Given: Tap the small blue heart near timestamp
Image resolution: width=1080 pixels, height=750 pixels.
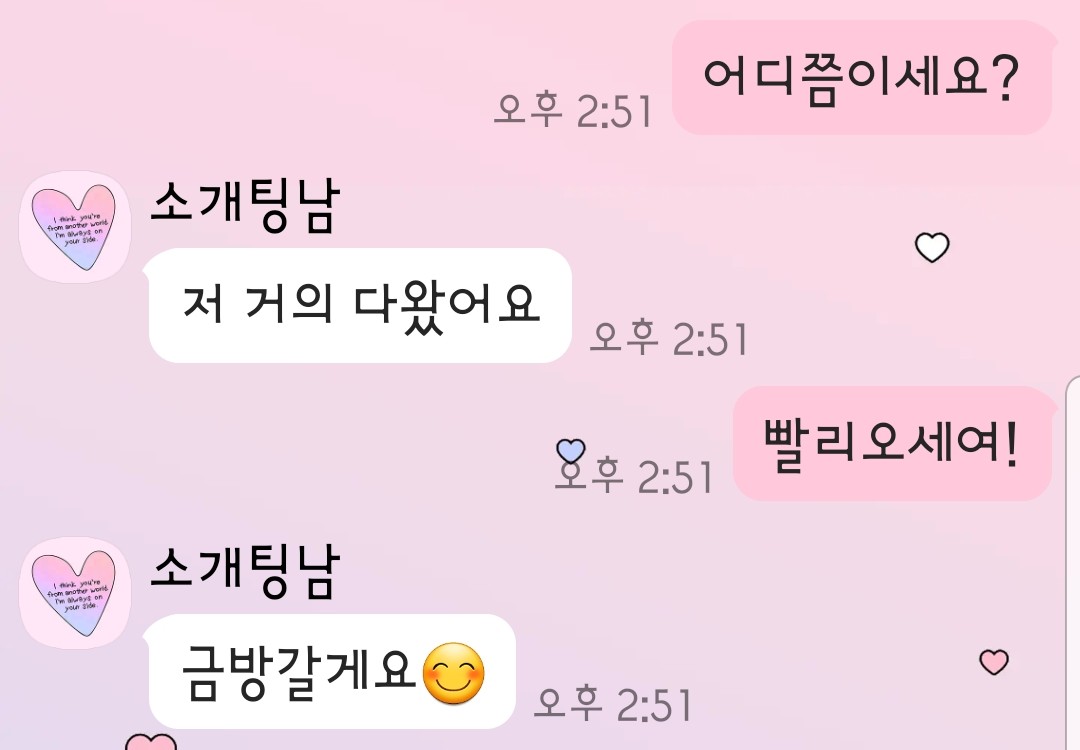Looking at the screenshot, I should 570,451.
